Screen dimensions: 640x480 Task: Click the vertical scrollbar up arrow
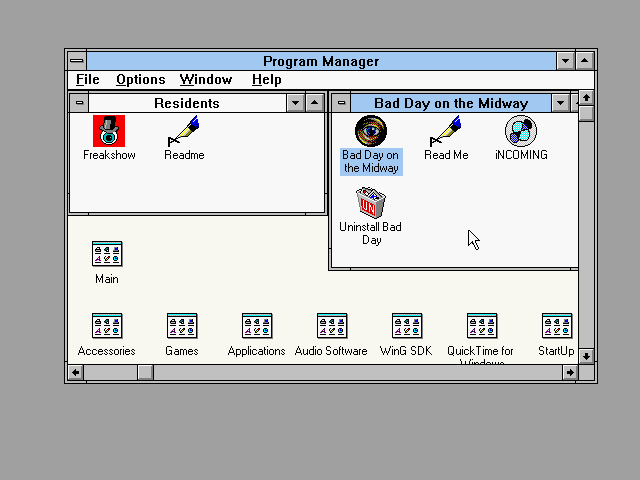coord(587,98)
